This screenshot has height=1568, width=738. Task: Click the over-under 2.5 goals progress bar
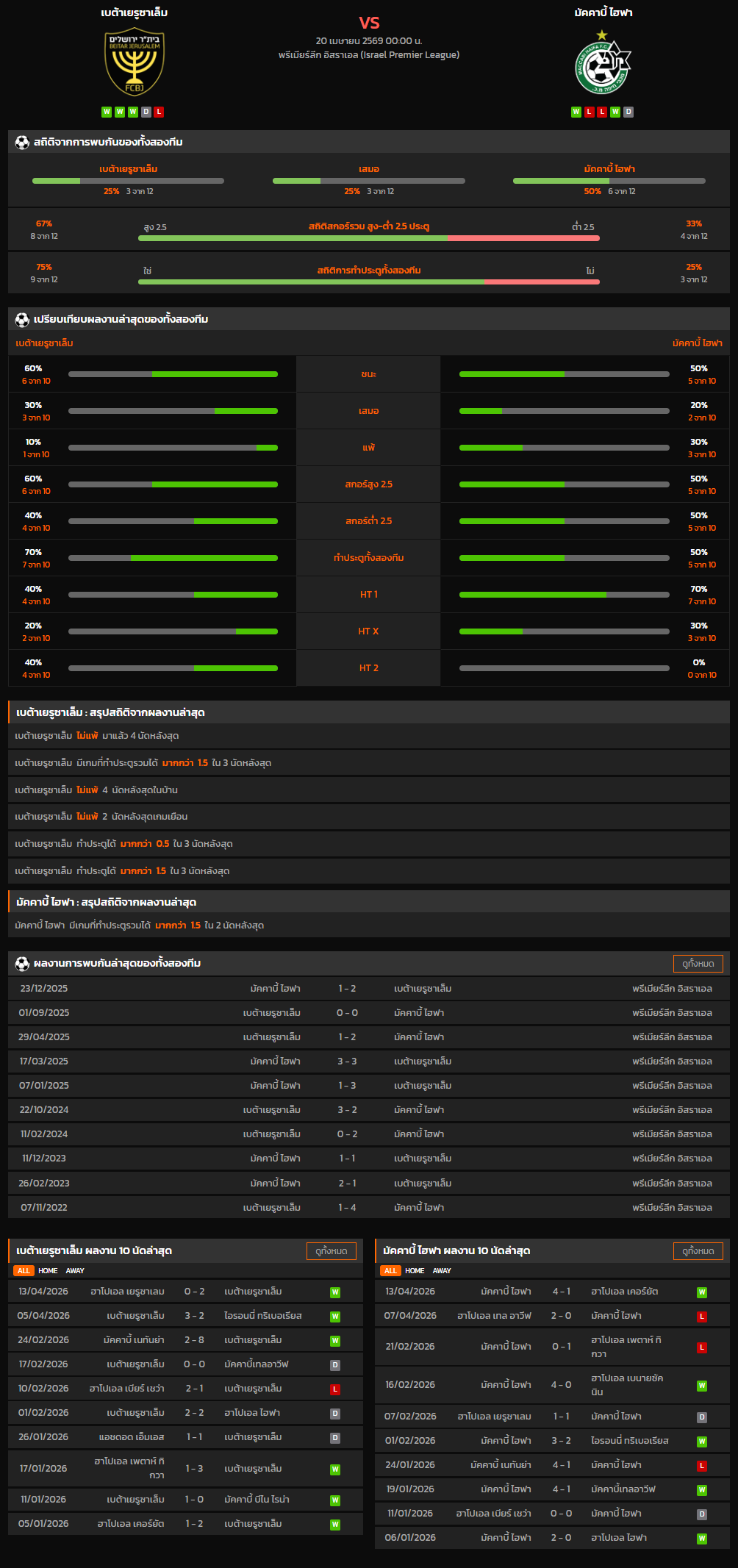(368, 238)
